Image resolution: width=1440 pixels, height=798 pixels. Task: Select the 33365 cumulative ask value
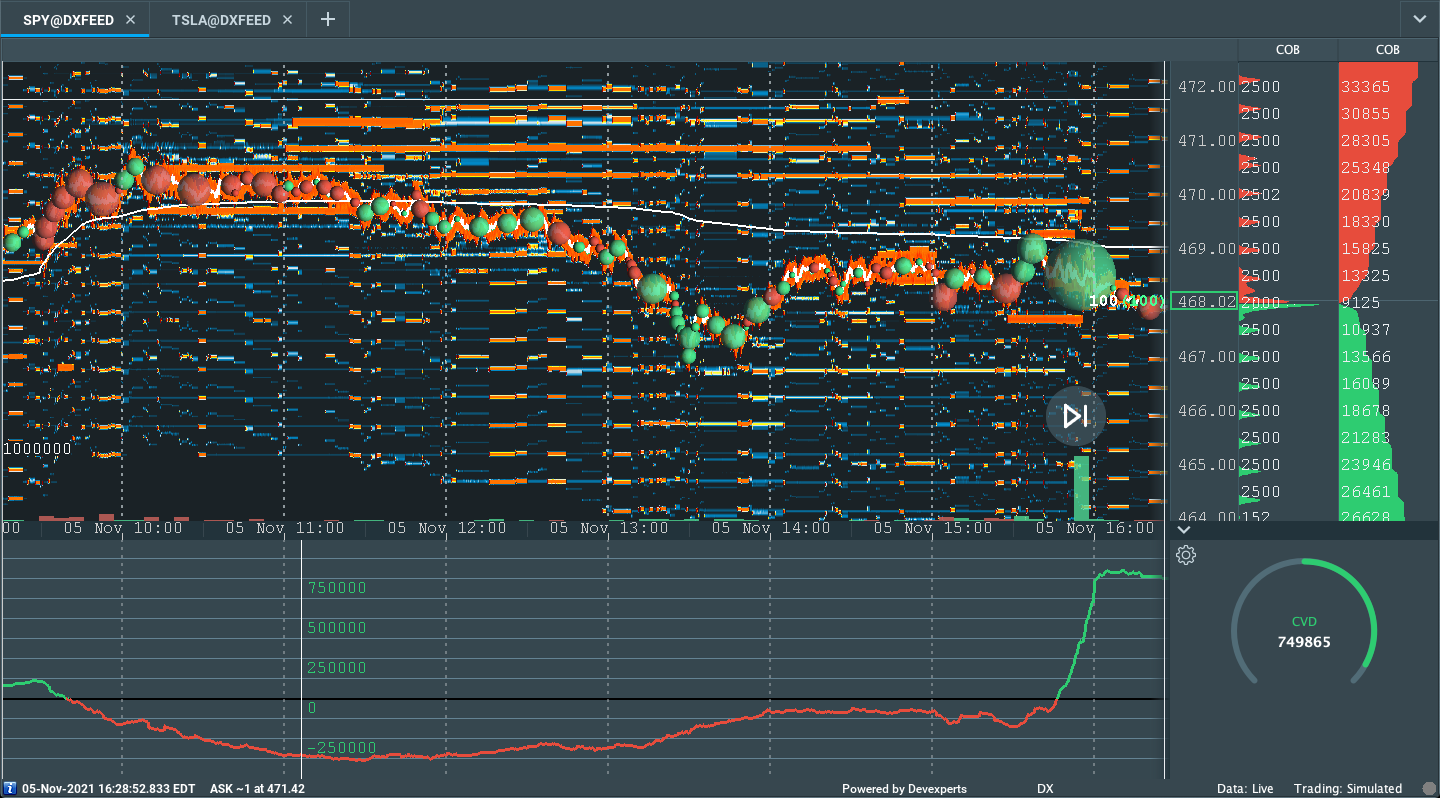click(1365, 87)
